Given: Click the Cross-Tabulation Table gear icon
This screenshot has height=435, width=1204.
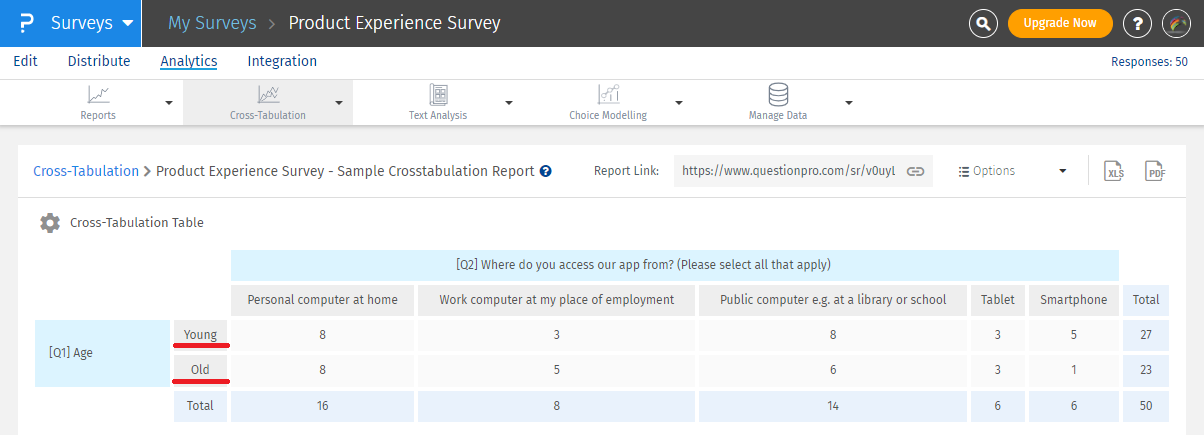Looking at the screenshot, I should [x=49, y=223].
